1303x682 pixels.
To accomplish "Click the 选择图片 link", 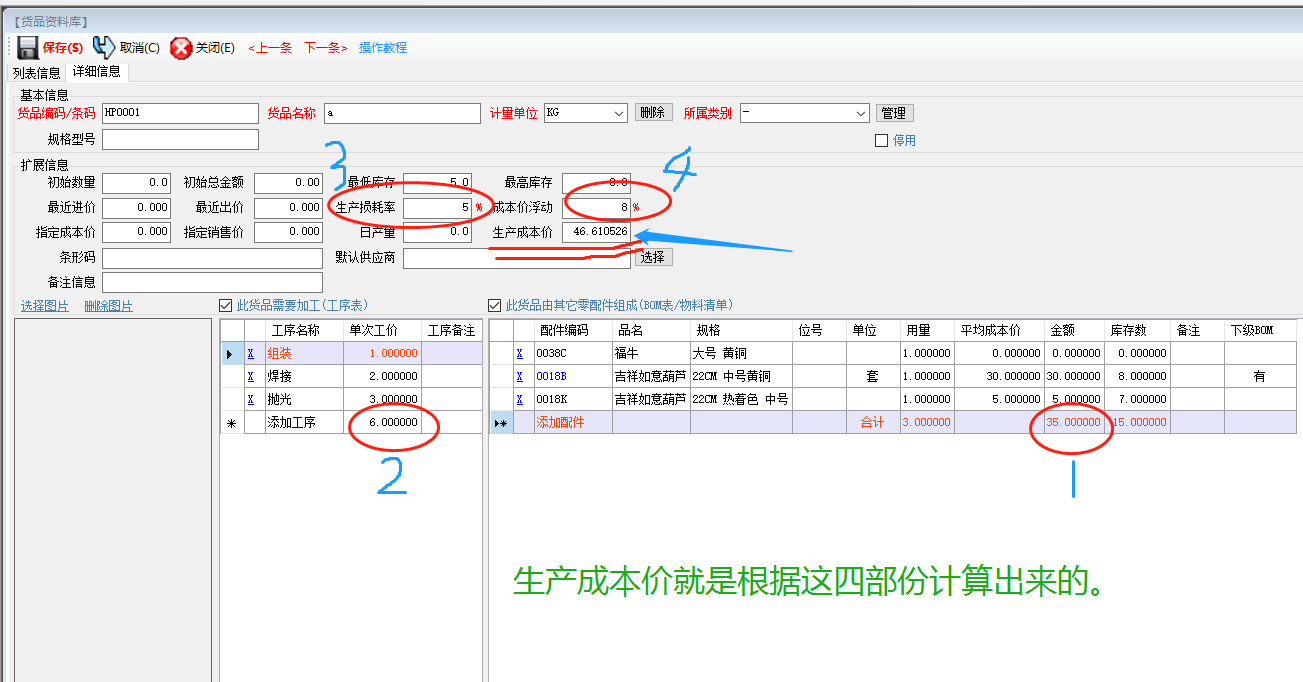I will [44, 305].
